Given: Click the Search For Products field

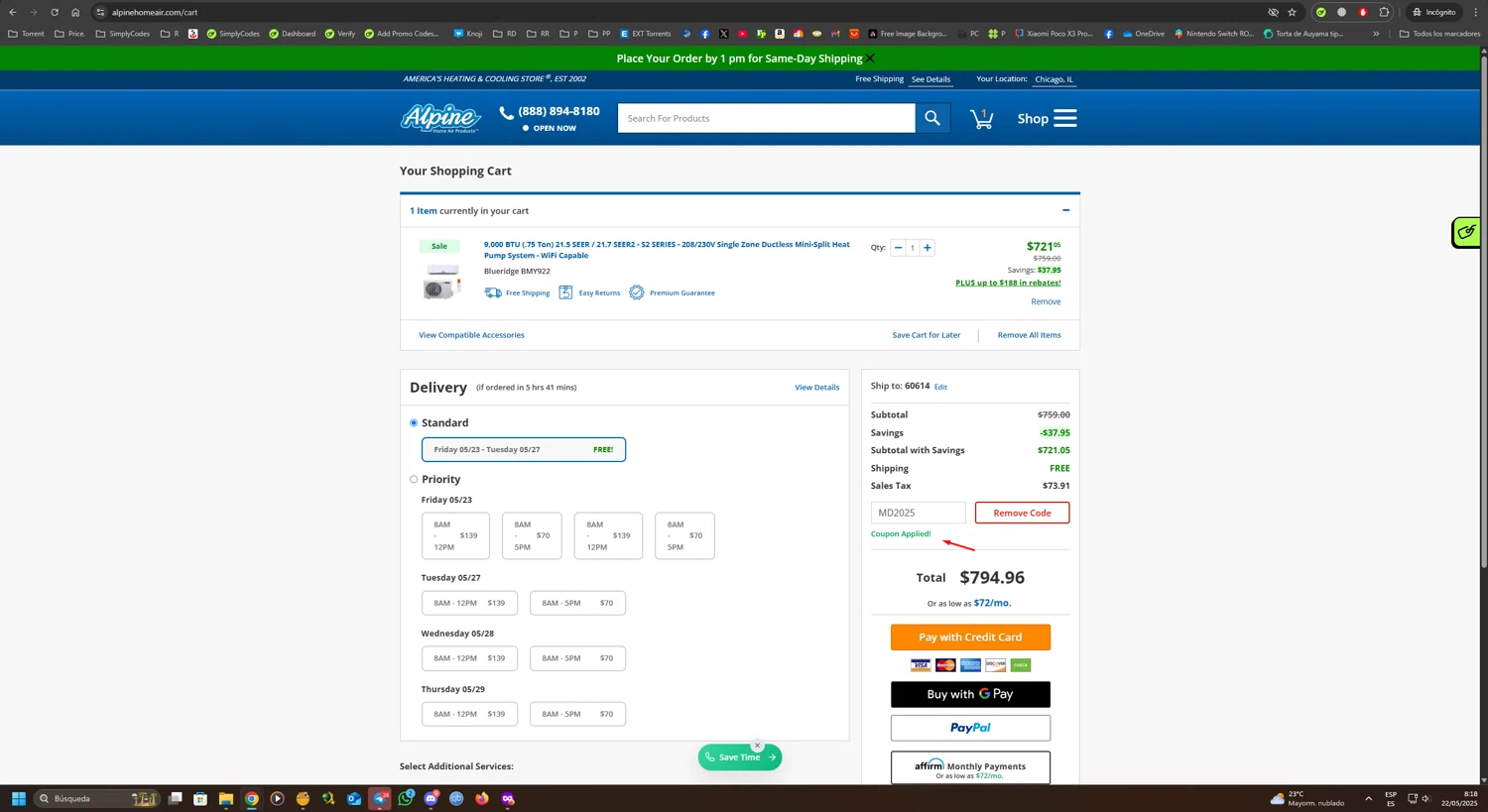Looking at the screenshot, I should tap(766, 118).
